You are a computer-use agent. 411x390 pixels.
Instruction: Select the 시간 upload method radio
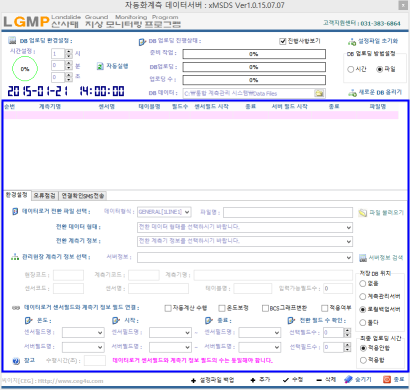(350, 69)
